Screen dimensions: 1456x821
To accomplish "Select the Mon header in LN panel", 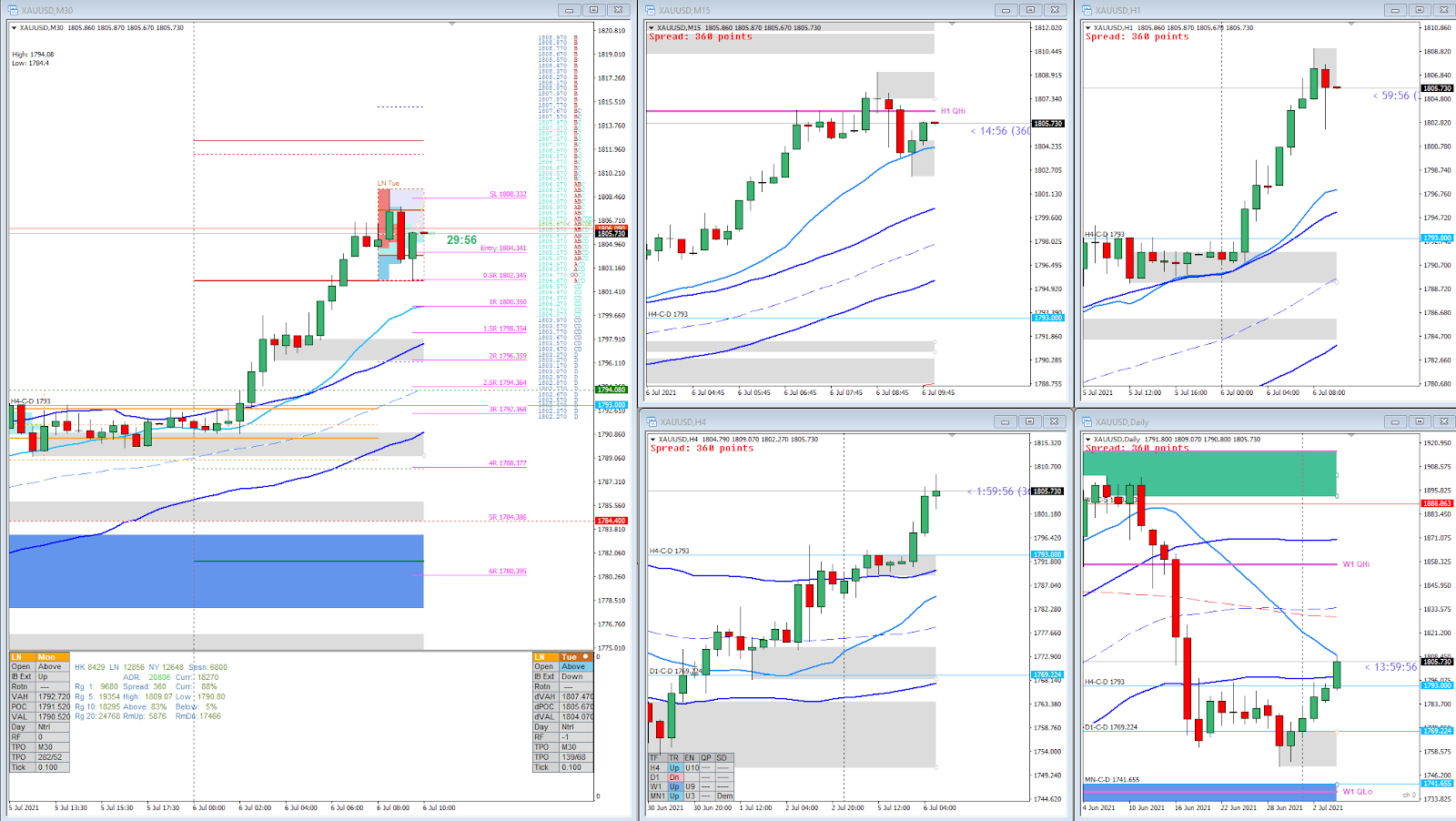I will tap(46, 656).
